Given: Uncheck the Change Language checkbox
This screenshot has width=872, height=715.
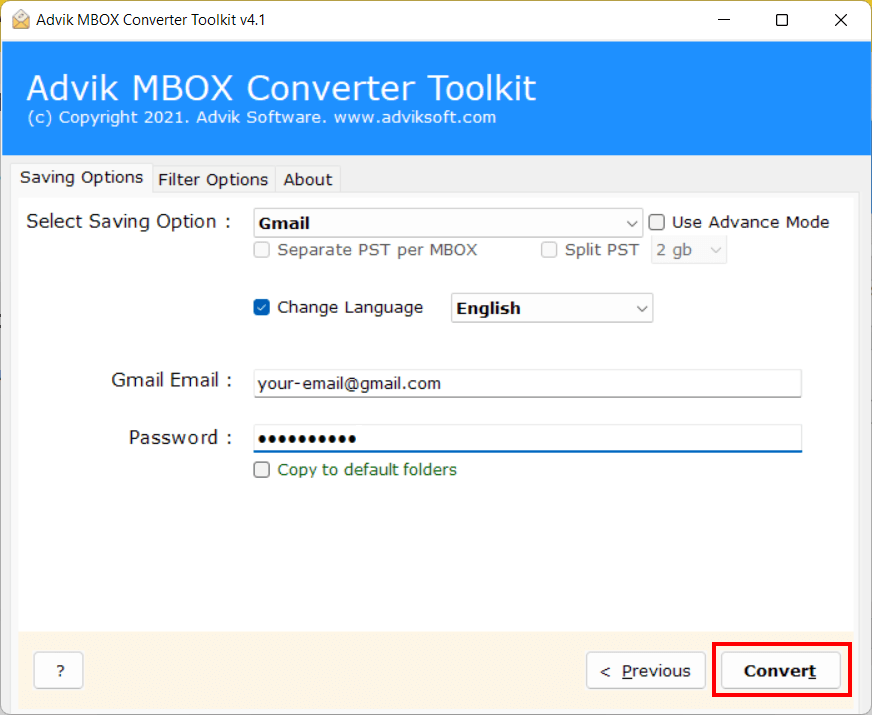Looking at the screenshot, I should (261, 307).
